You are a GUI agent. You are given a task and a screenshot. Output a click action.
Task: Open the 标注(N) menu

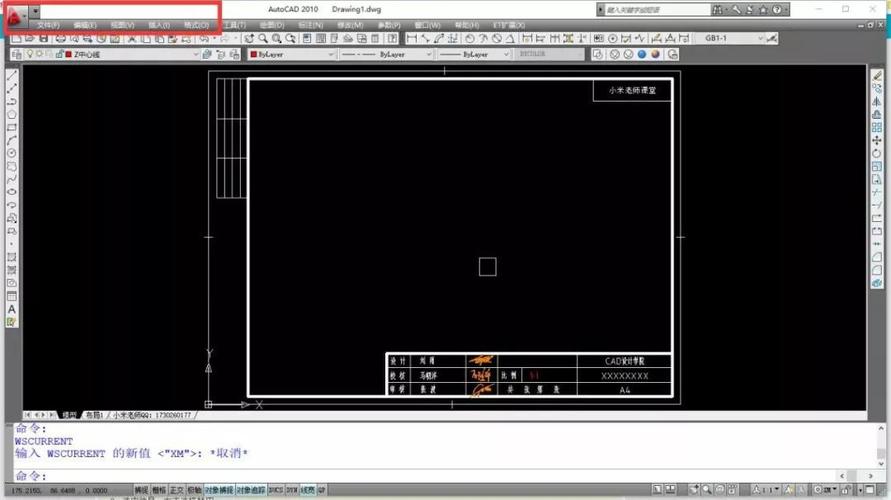310,26
